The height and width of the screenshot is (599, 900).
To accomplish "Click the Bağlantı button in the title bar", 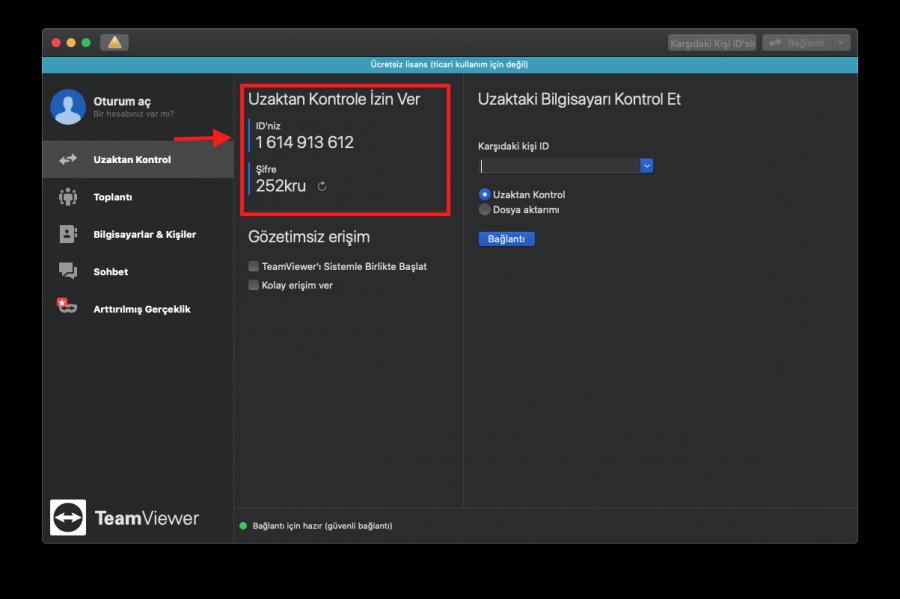I will tap(798, 43).
